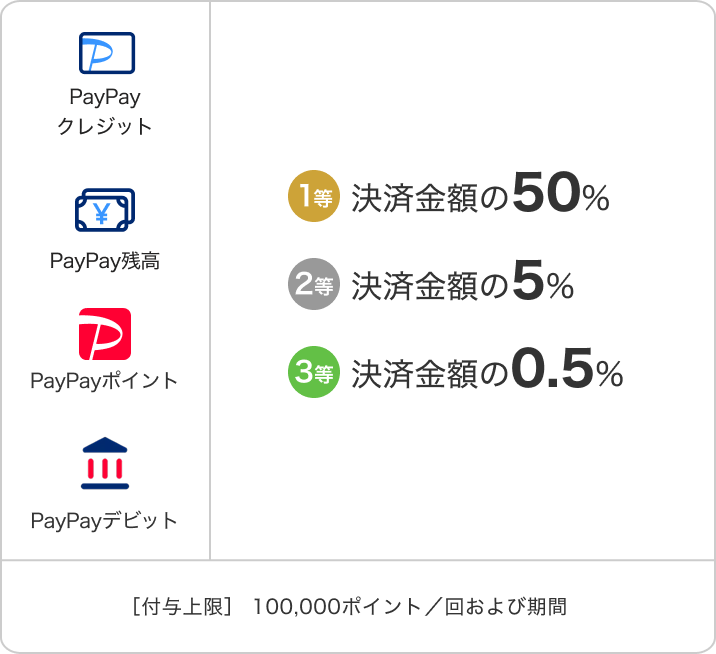Viewport: 716px width, 654px height.
Task: Click the PayPay balance yen banknote icon
Action: point(105,211)
